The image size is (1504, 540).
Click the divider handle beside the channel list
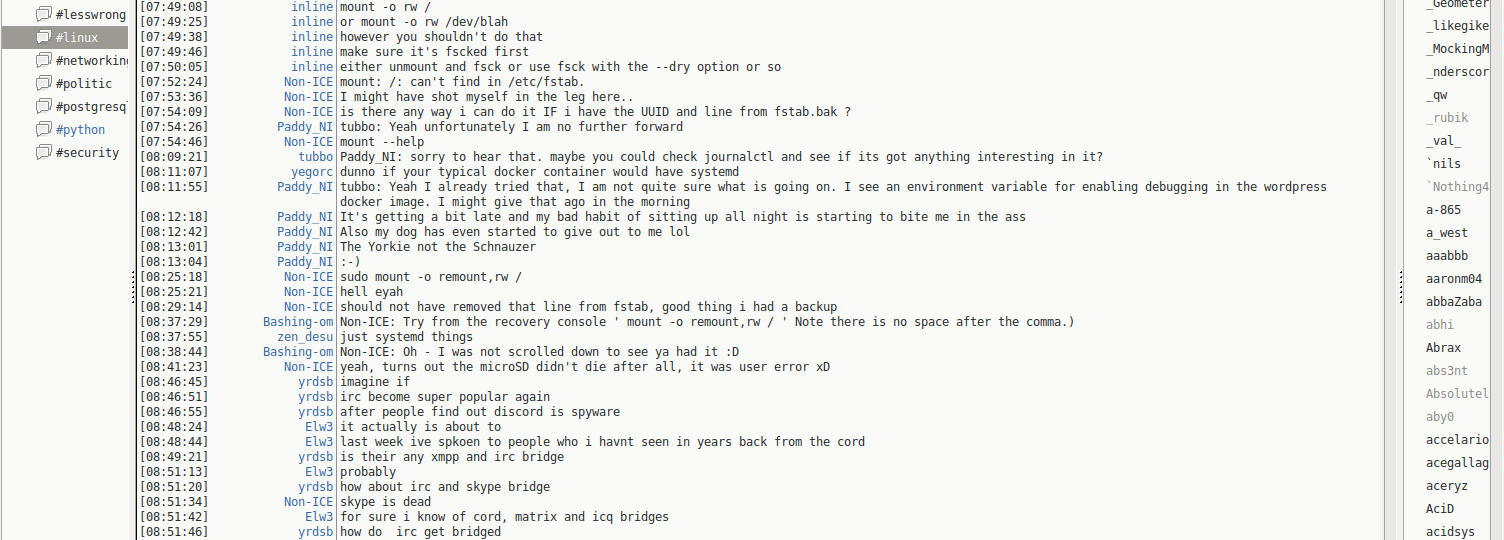point(133,286)
